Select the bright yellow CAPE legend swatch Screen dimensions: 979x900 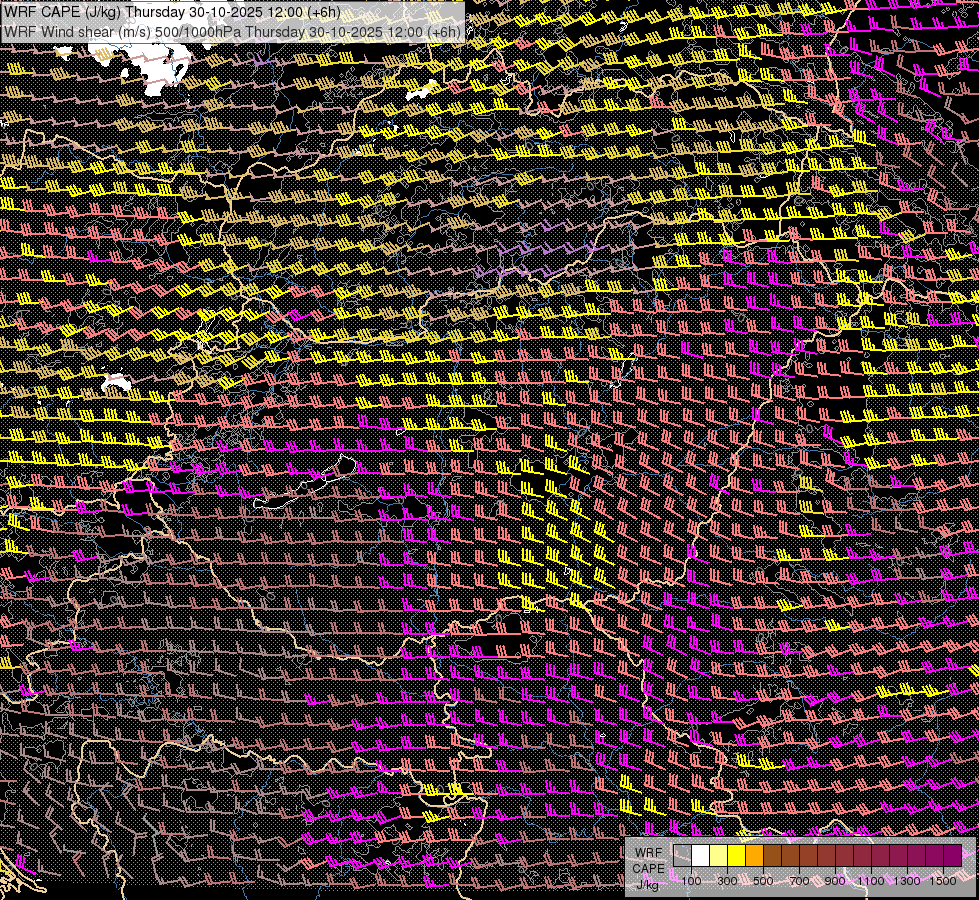tap(737, 855)
